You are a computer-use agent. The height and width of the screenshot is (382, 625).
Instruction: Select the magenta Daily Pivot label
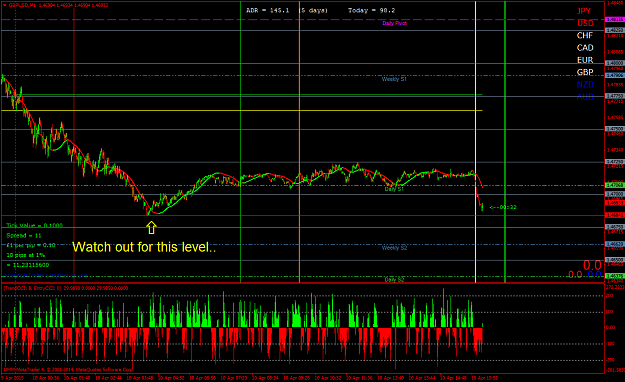[394, 23]
